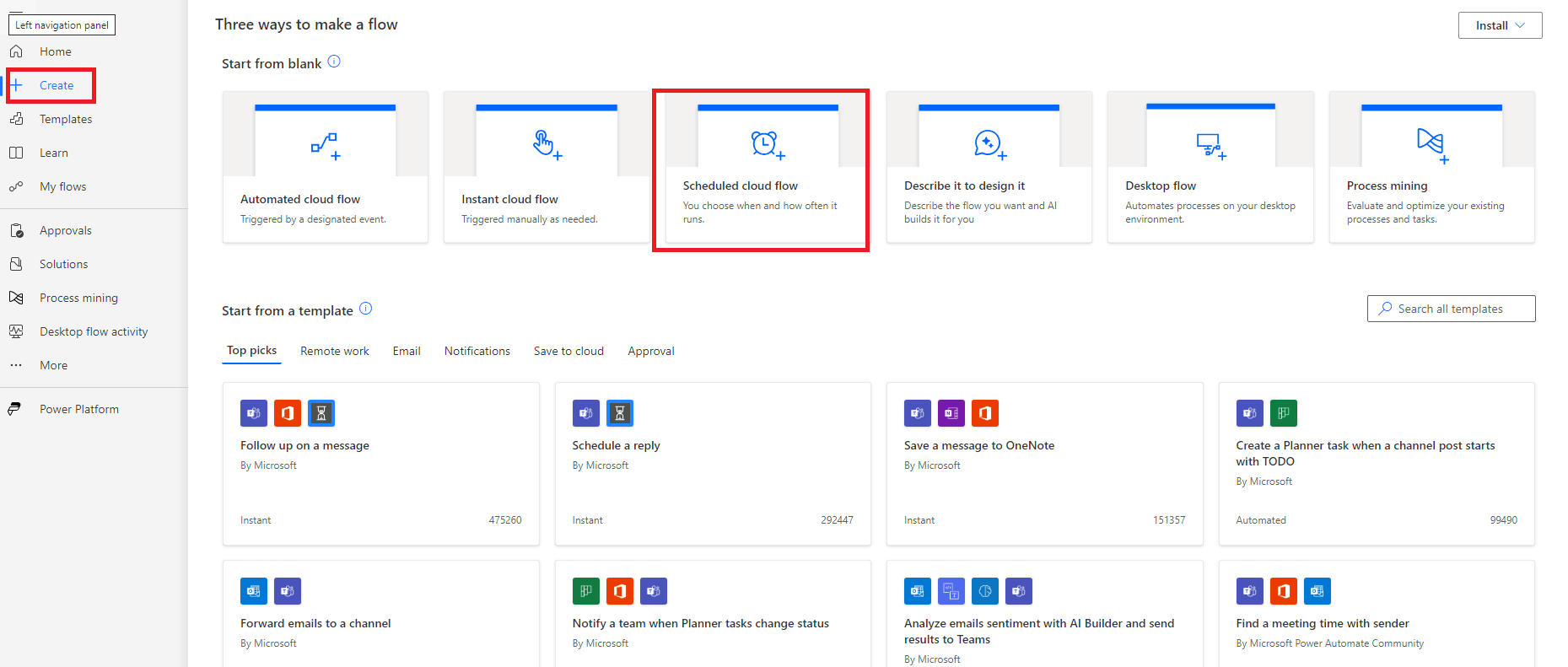Click 'By Microsoft Power Automate Community' text
The image size is (1568, 667).
(x=1330, y=643)
